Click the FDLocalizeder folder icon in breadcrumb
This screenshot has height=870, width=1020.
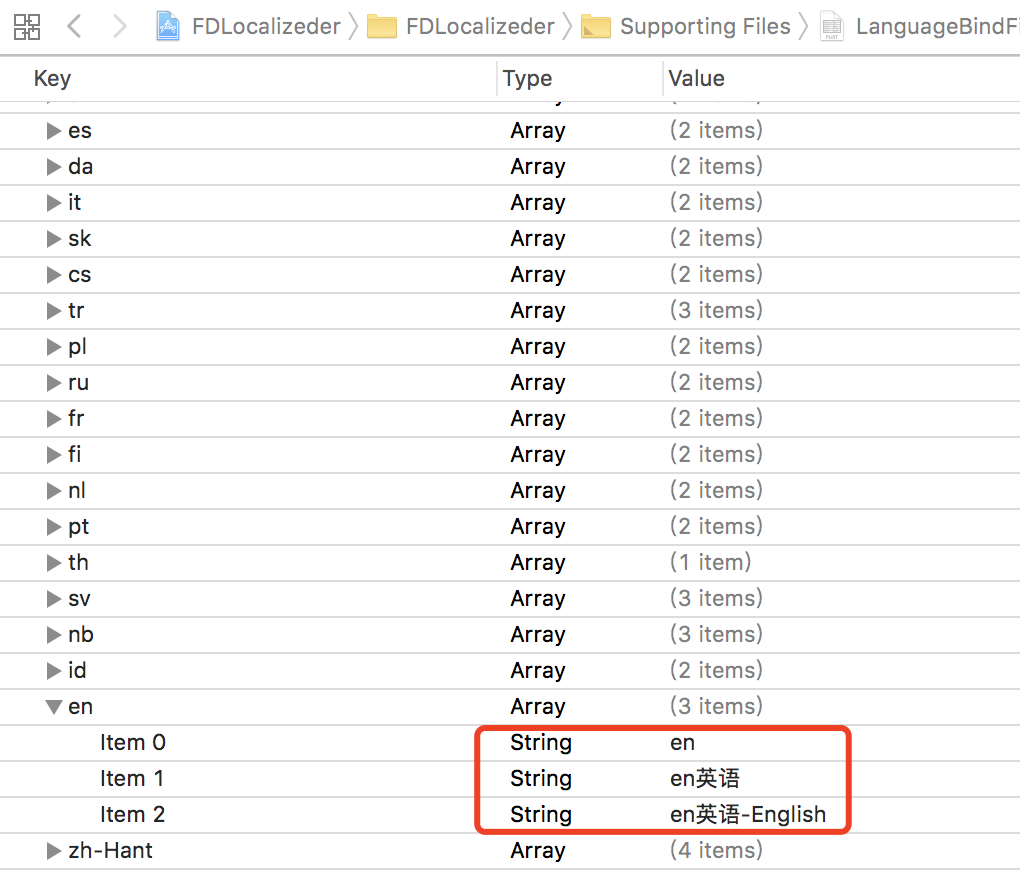coord(382,27)
